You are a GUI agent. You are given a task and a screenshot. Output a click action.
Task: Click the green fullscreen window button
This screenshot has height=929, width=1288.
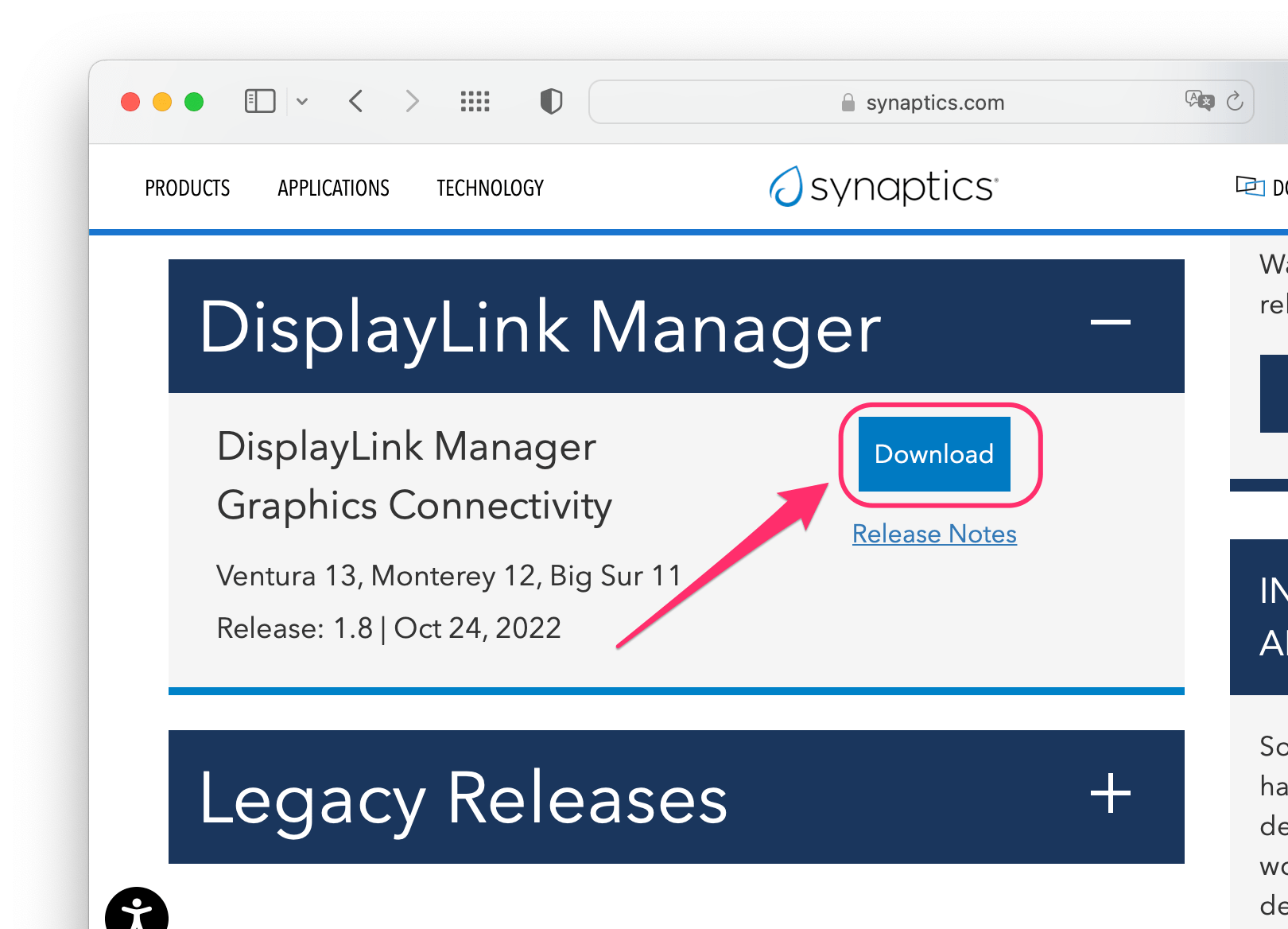194,102
